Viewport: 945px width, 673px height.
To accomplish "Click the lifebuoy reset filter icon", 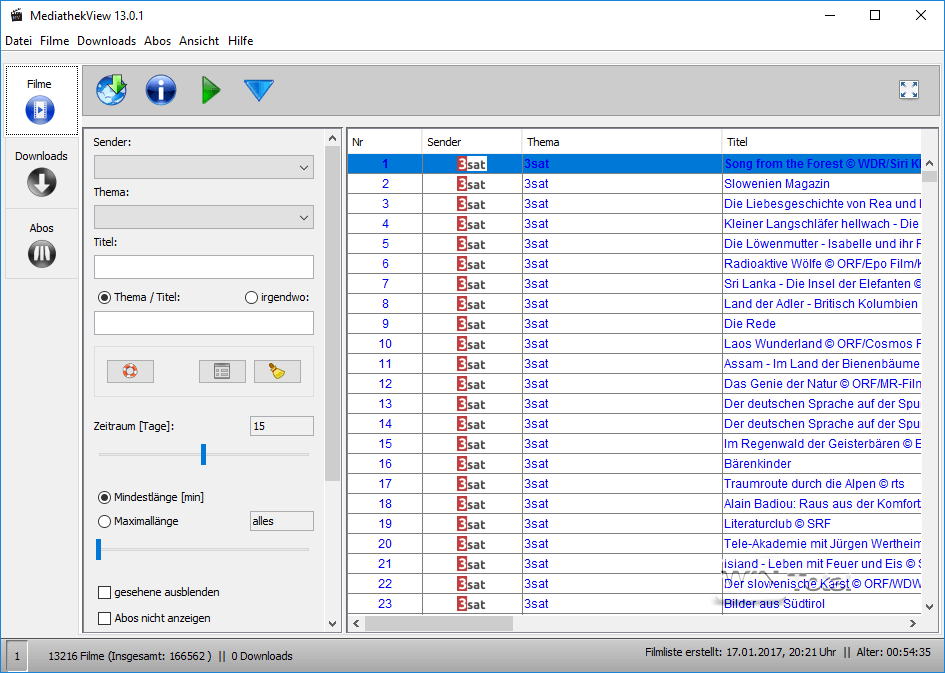I will [129, 371].
